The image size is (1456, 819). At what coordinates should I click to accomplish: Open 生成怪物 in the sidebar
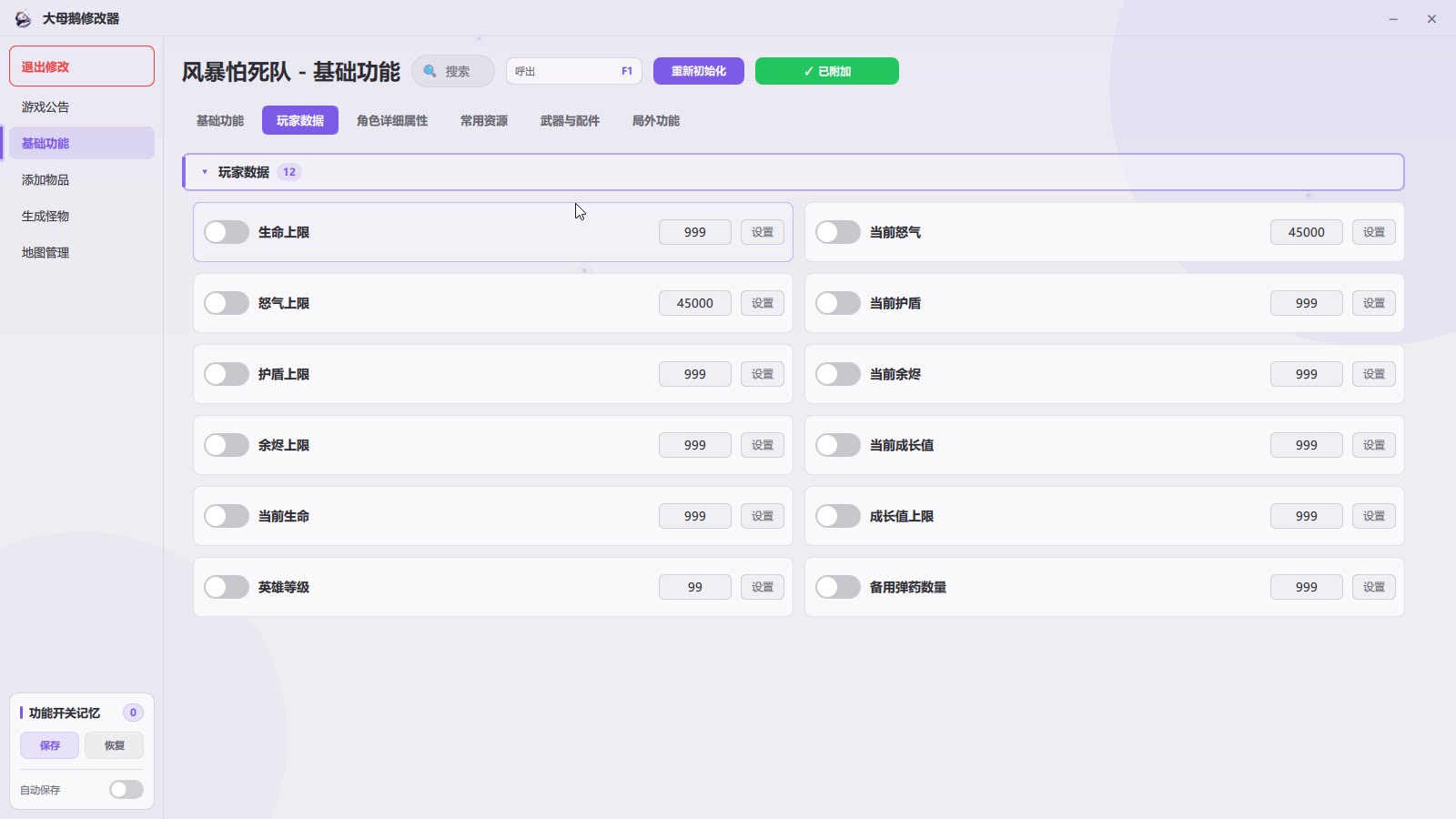82,216
